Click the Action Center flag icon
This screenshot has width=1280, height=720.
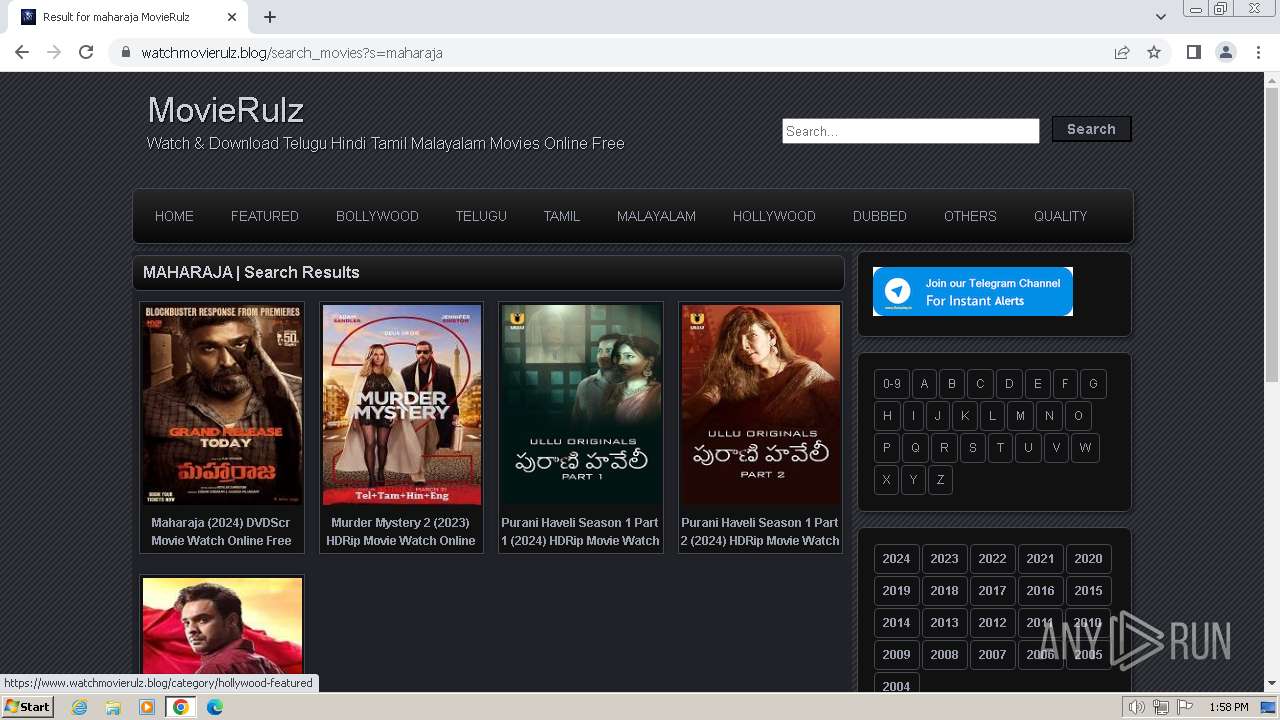[1185, 707]
